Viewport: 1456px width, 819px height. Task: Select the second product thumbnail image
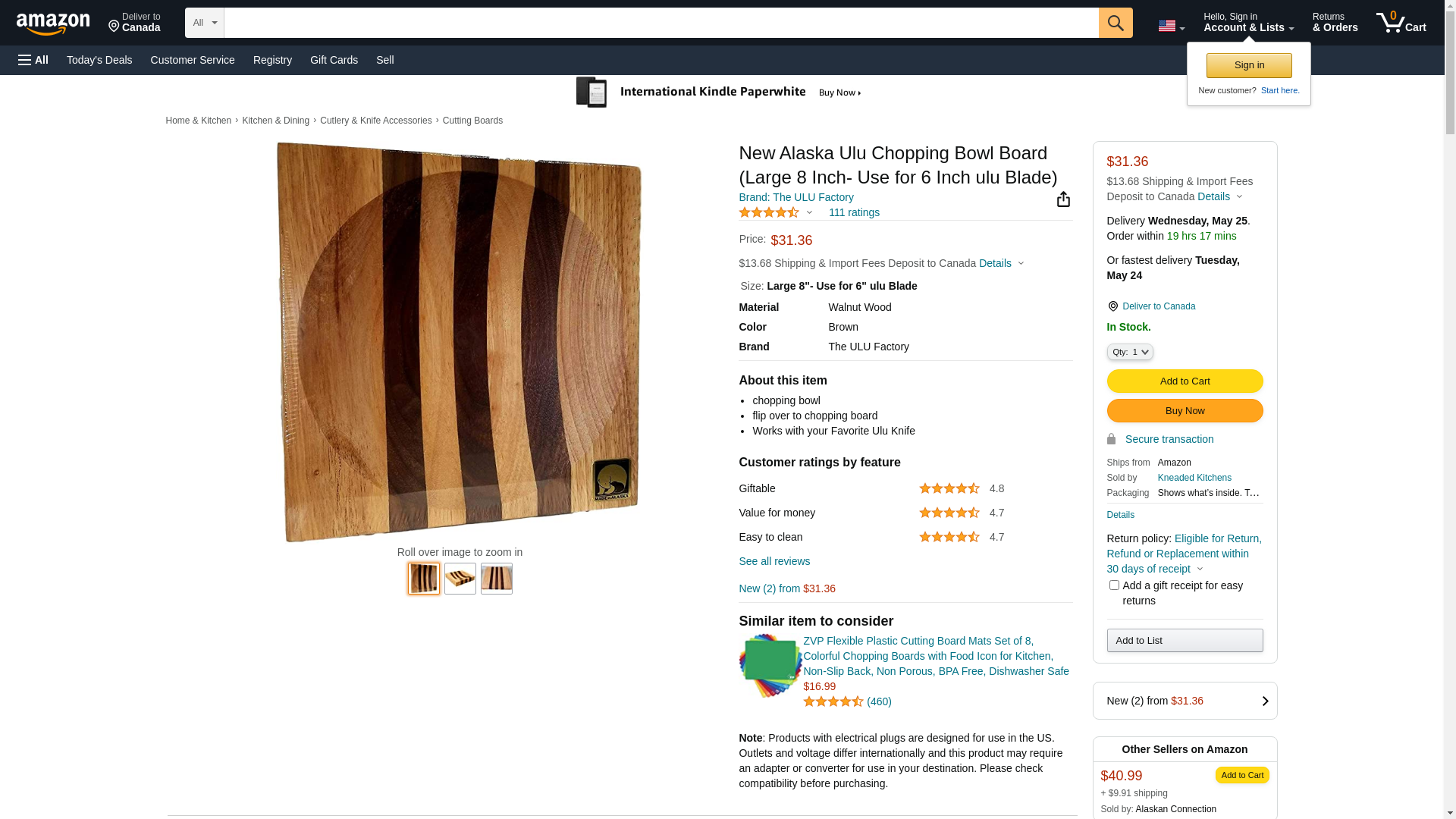[460, 579]
